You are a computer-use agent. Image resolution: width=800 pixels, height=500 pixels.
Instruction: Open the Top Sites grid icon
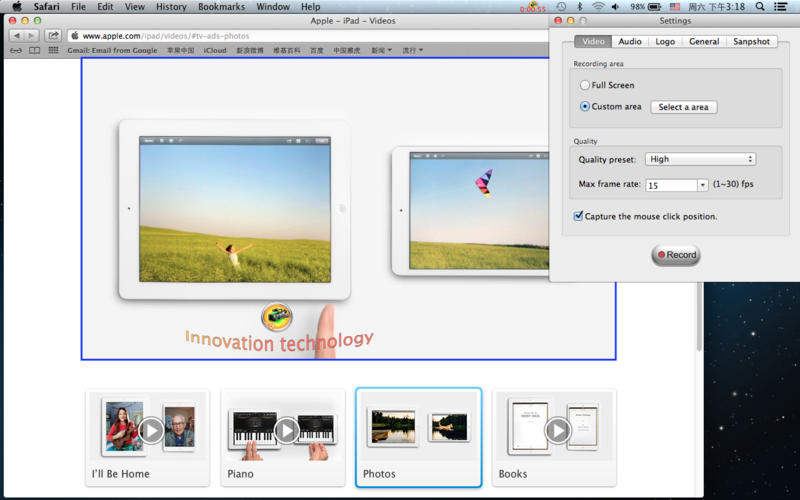click(x=53, y=50)
